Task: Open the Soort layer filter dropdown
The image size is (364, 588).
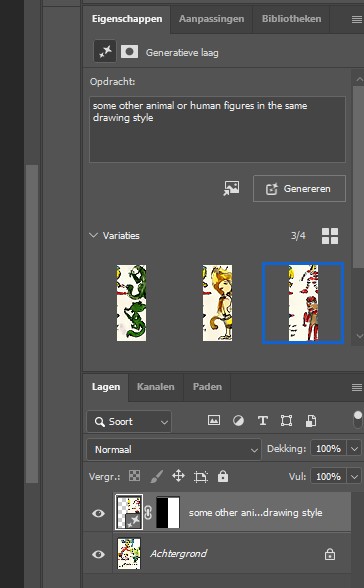Action: [129, 422]
